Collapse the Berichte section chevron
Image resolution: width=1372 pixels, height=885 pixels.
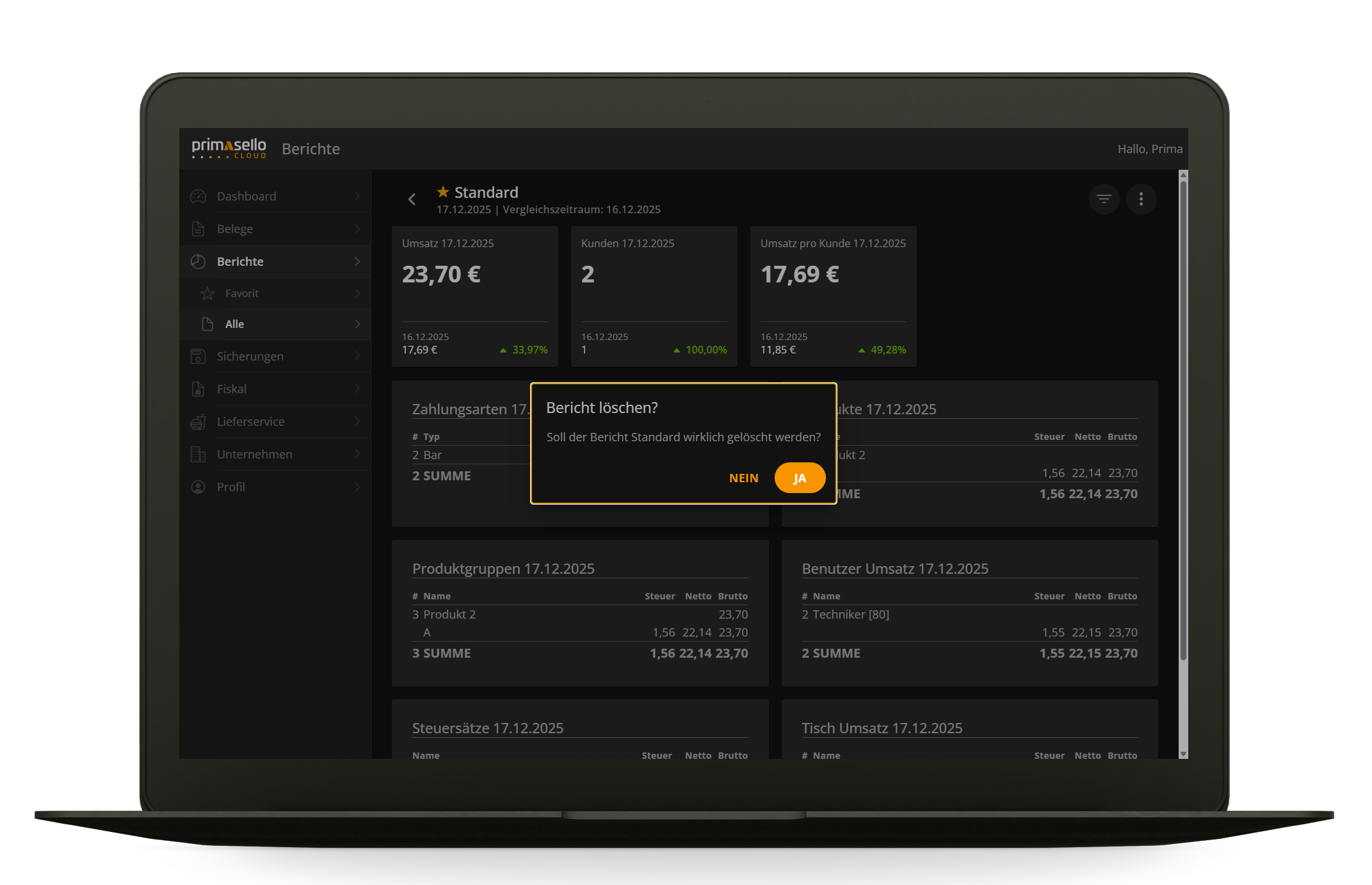(x=357, y=261)
